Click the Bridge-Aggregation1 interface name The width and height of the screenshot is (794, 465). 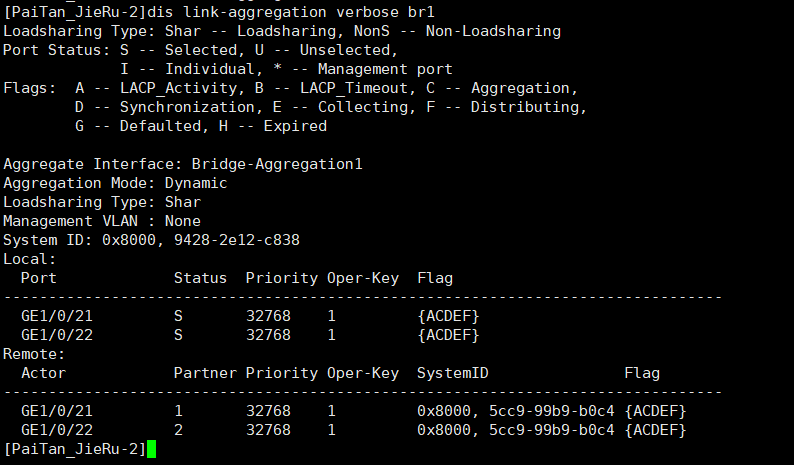[277, 164]
